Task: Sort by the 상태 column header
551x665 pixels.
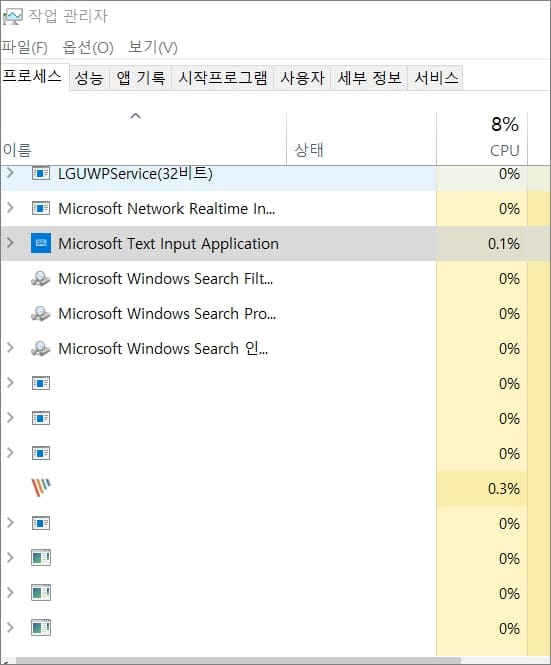Action: point(361,138)
